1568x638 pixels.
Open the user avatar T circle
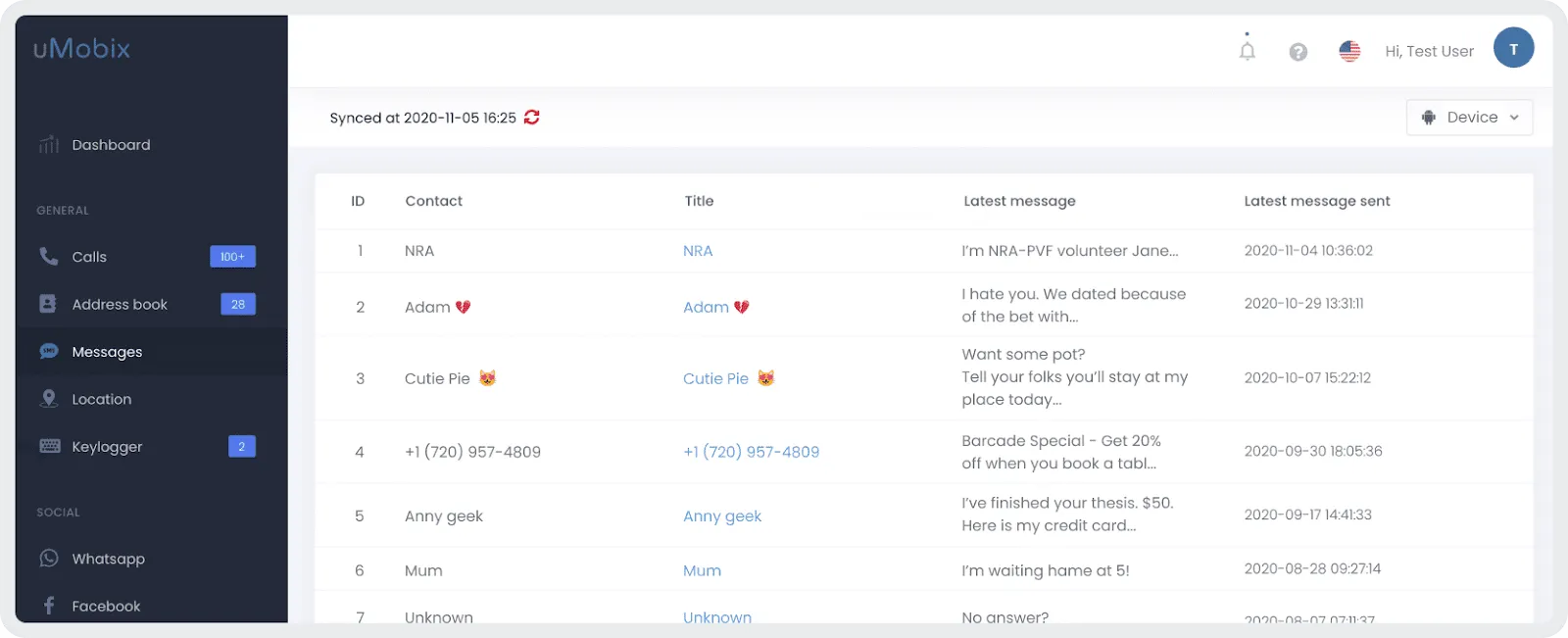1513,48
